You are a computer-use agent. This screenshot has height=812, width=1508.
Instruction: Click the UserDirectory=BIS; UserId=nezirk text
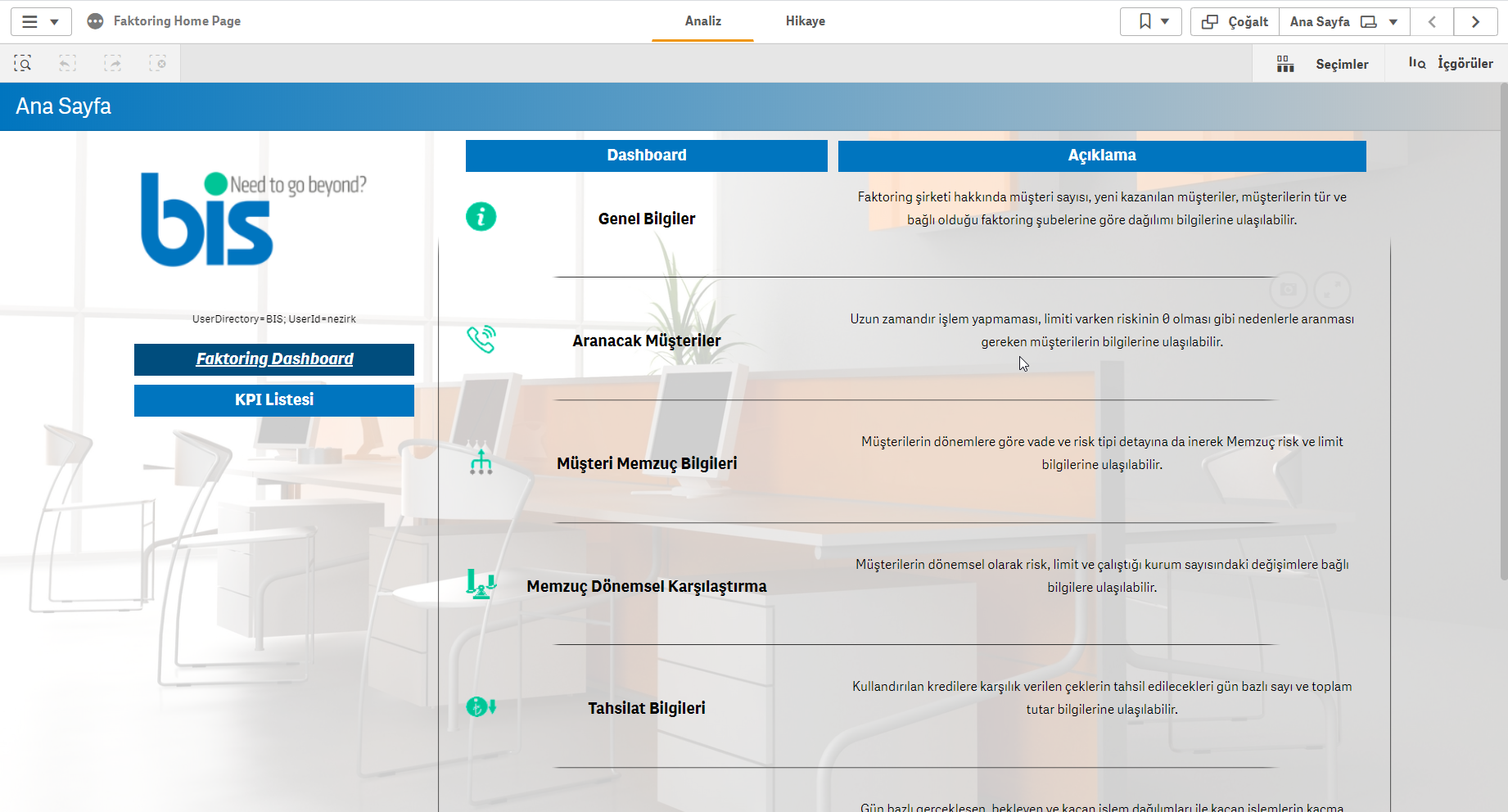click(274, 319)
